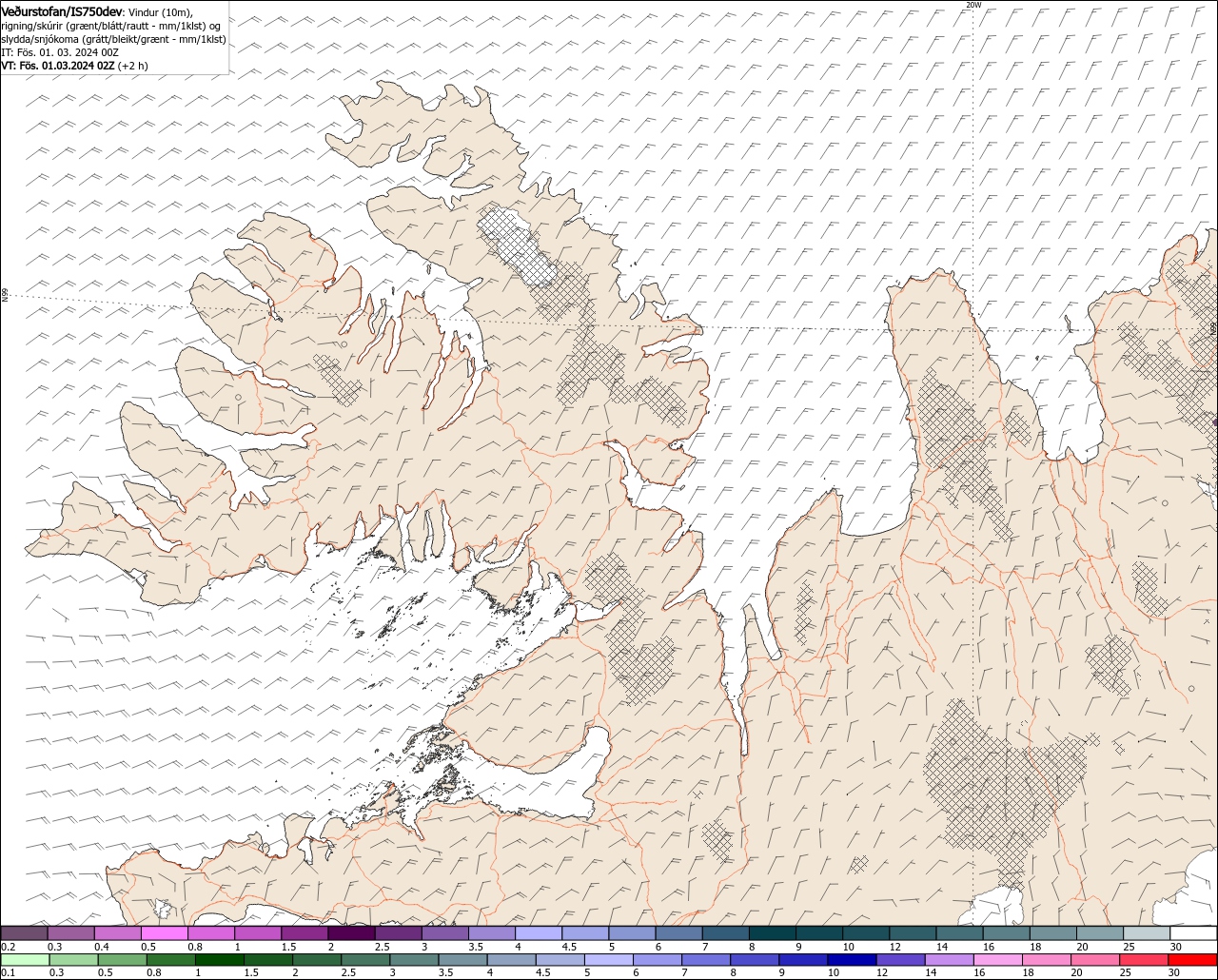Pick the light pink lower swatch between 16 and 18
This screenshot has width=1218, height=980.
point(999,960)
